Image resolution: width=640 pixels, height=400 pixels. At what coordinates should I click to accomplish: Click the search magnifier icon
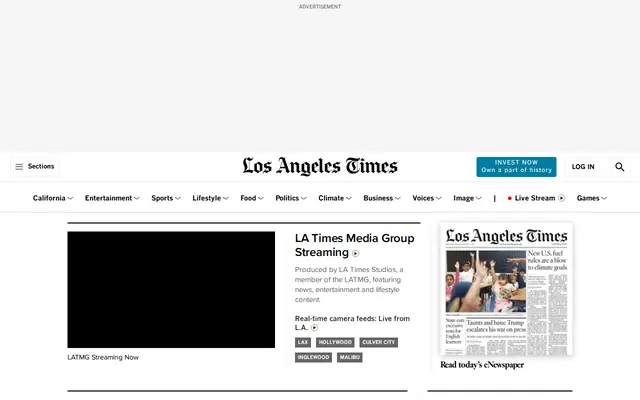620,167
